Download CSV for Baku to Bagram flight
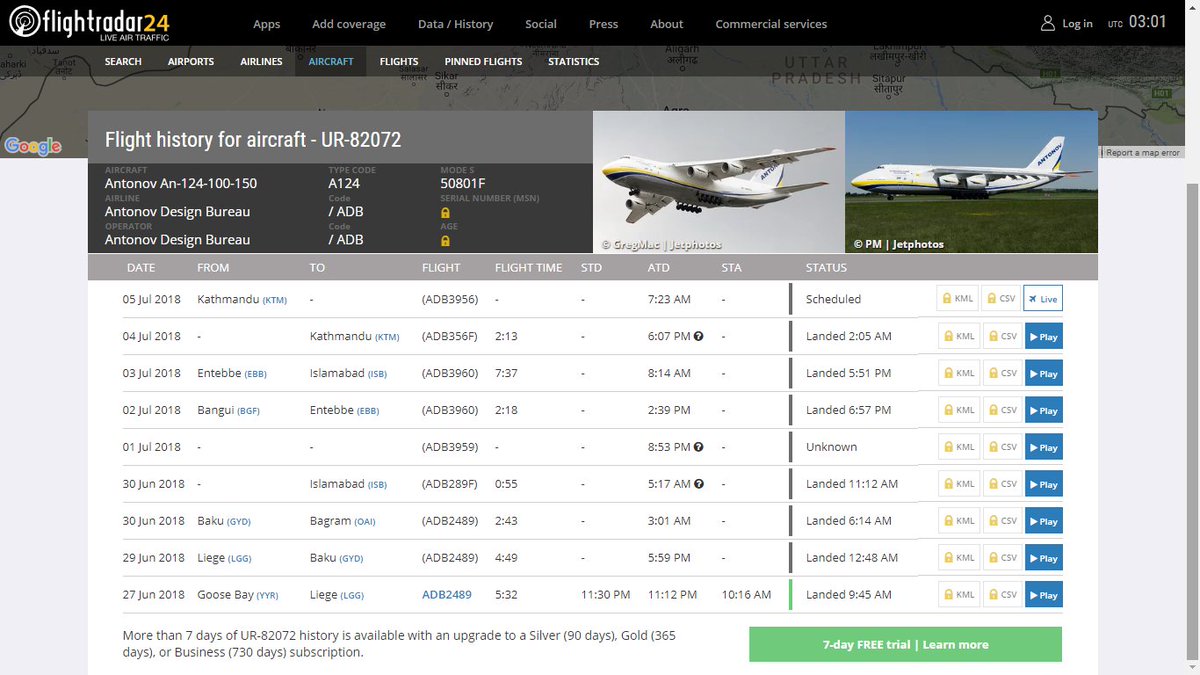Viewport: 1200px width, 675px height. click(1001, 521)
